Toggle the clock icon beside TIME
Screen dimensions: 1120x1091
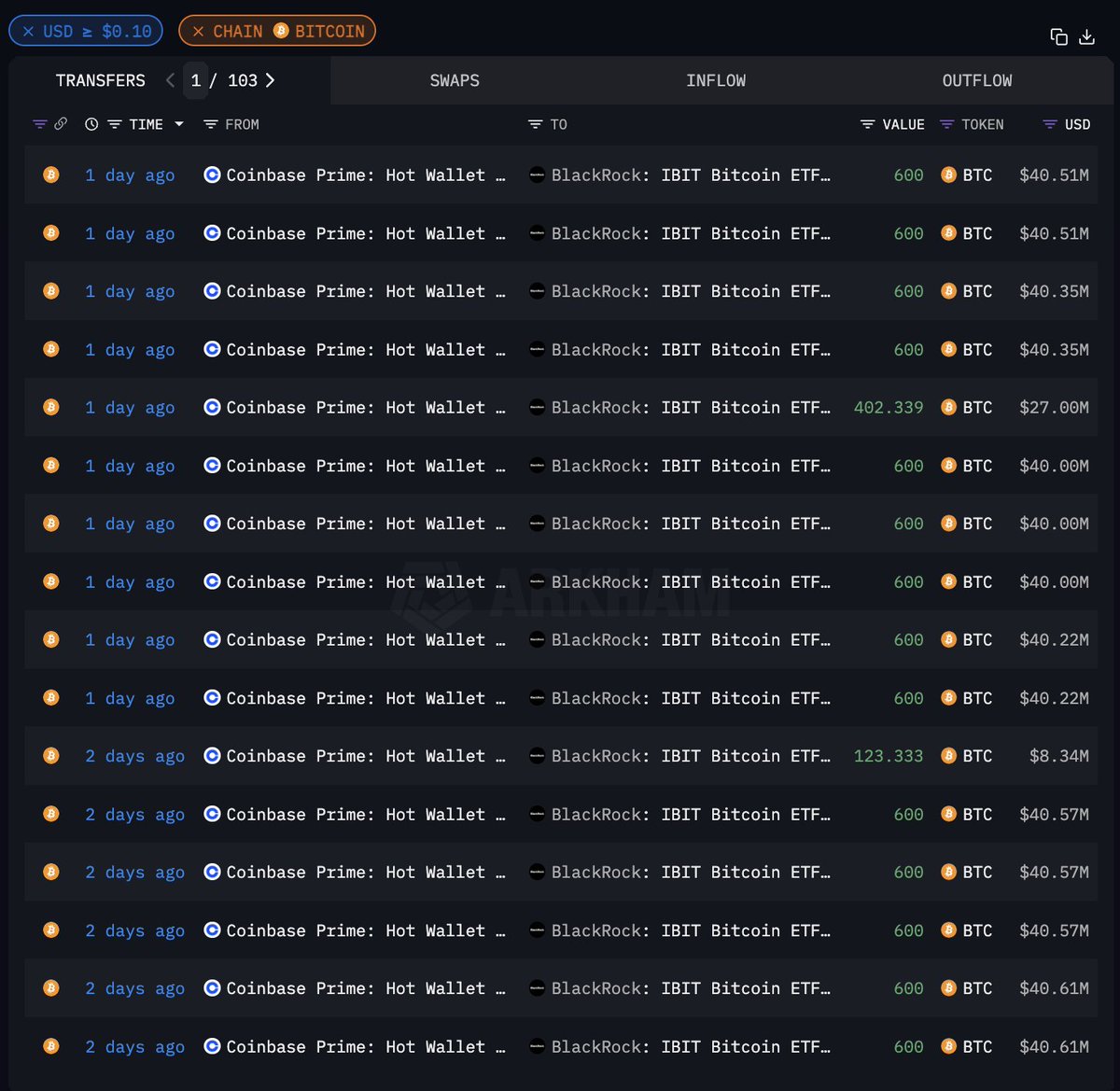coord(91,124)
